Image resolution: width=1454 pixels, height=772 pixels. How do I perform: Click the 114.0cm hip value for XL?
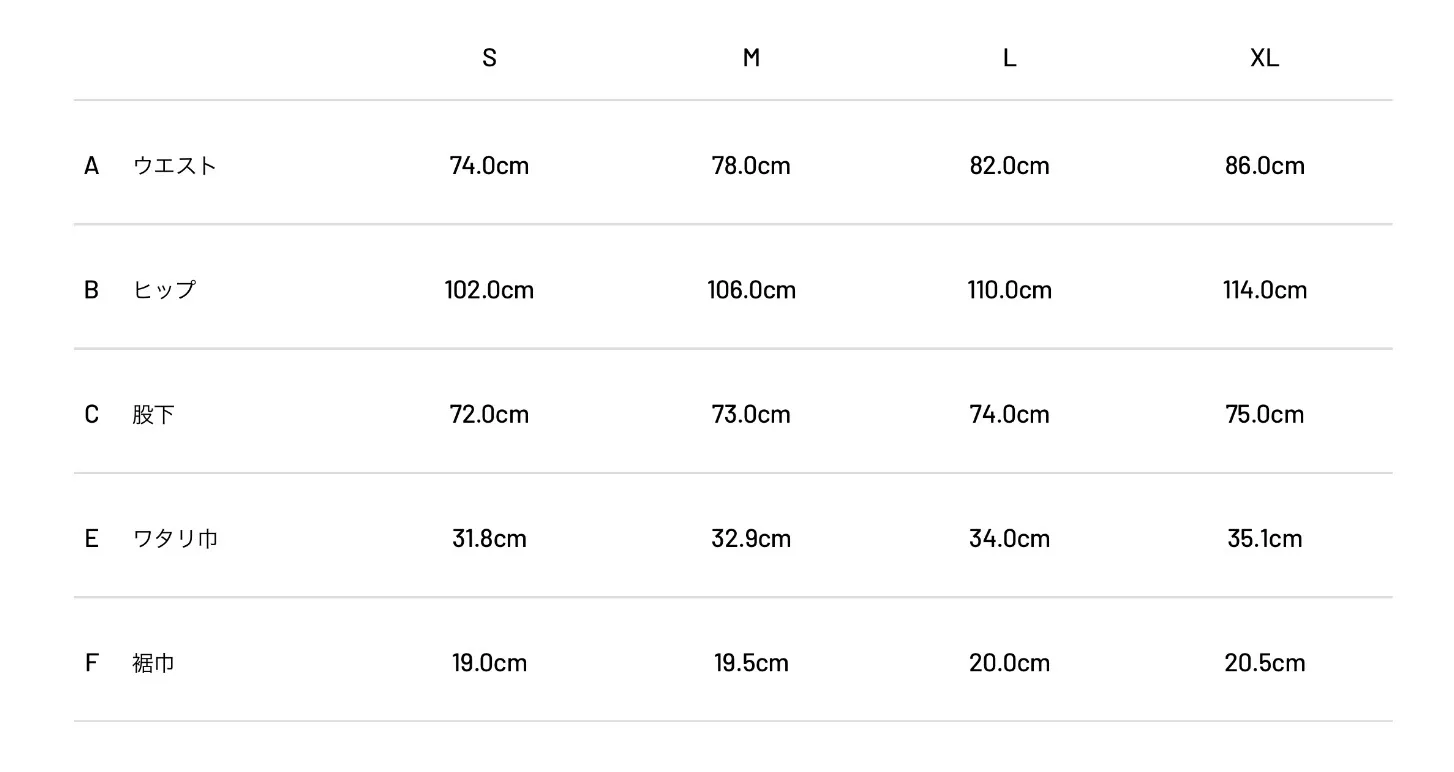point(1264,290)
